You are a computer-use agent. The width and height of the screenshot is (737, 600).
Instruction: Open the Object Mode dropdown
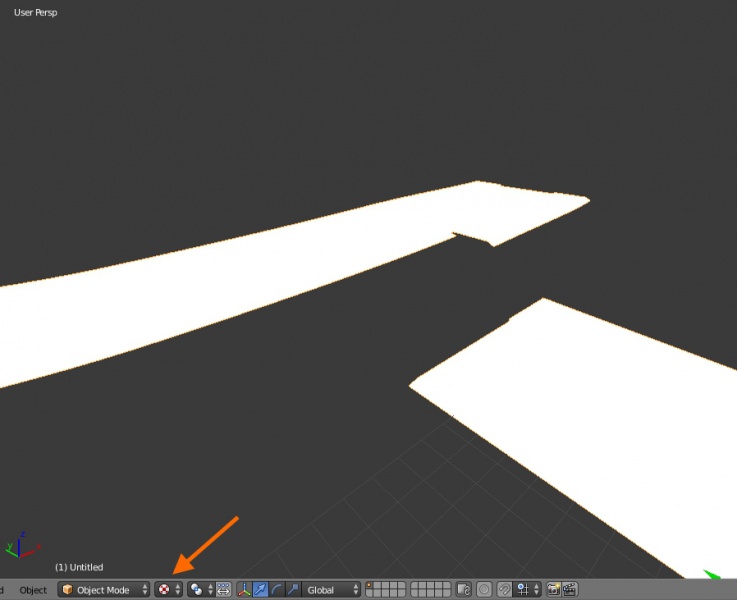[104, 590]
